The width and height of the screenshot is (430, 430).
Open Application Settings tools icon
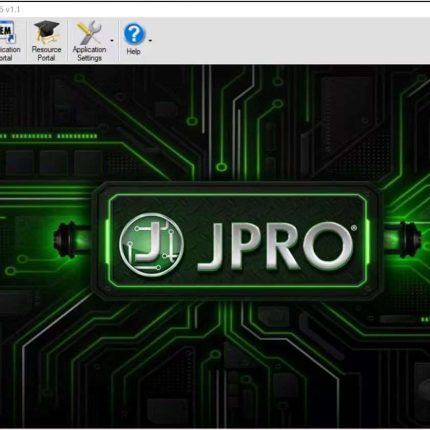[x=89, y=32]
